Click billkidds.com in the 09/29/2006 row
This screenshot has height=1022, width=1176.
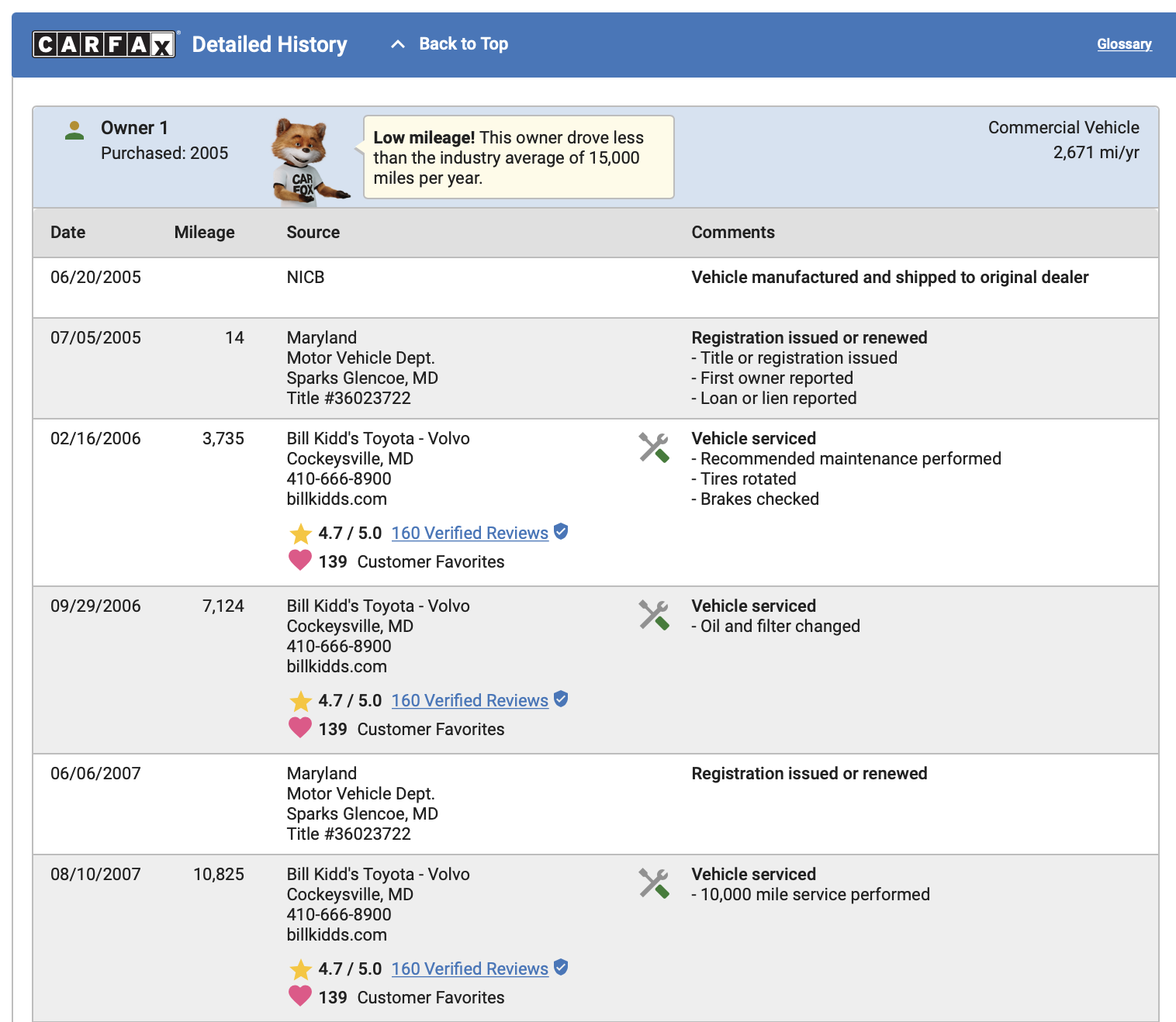tap(337, 667)
